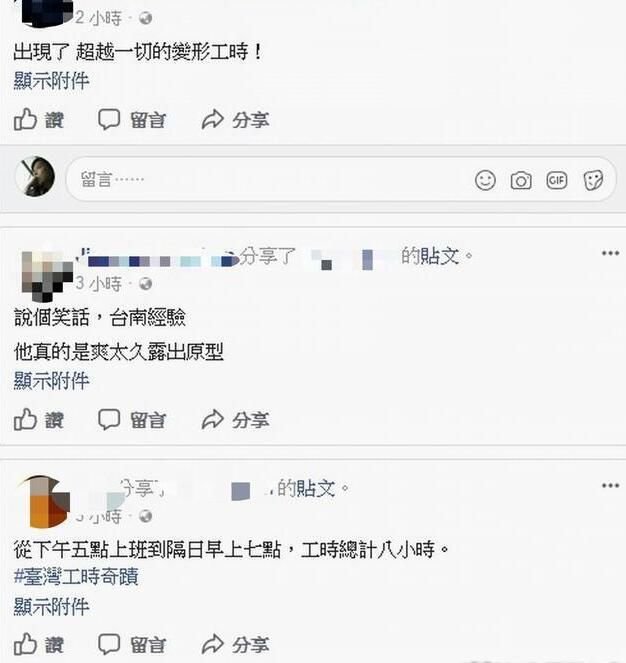626x663 pixels.
Task: Comment on the 臺灣工時奇蹟 post
Action: click(132, 644)
